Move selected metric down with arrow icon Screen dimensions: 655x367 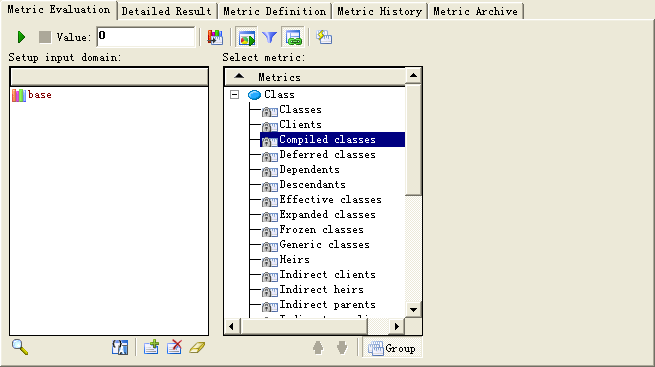point(342,347)
